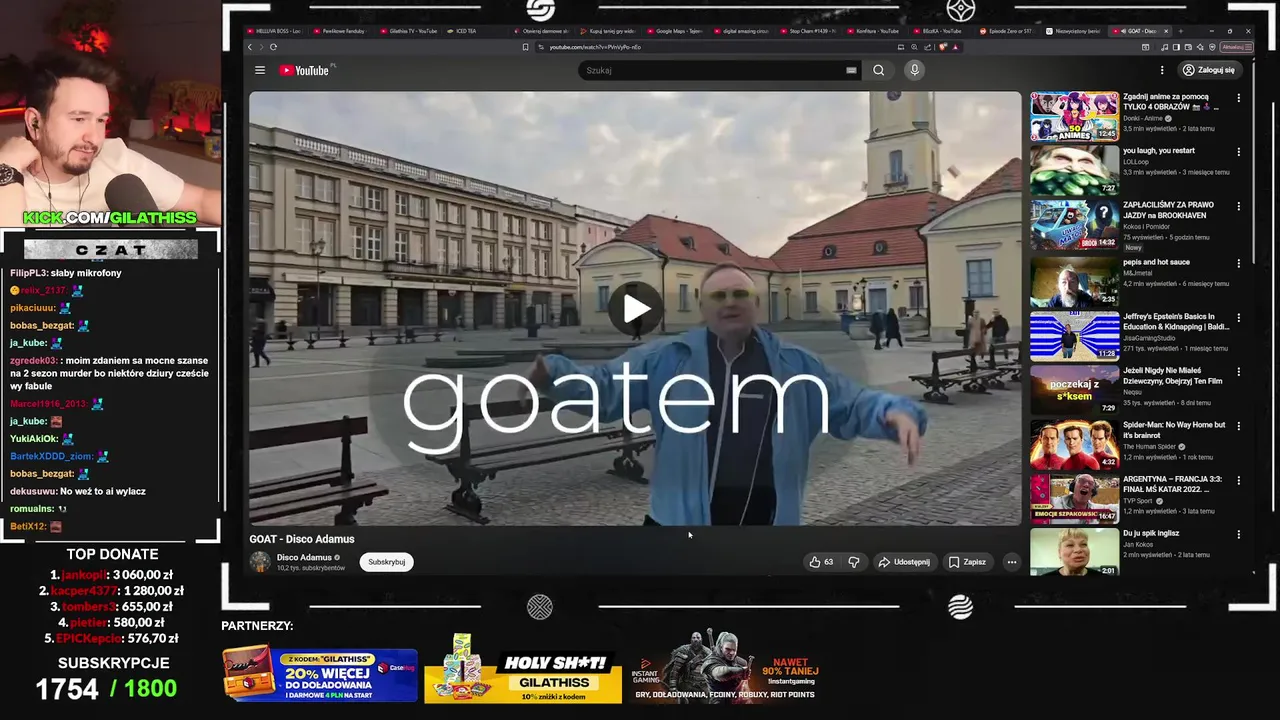Image resolution: width=1280 pixels, height=720 pixels.
Task: Switch to the Konfitura - YouTube tab
Action: (875, 31)
